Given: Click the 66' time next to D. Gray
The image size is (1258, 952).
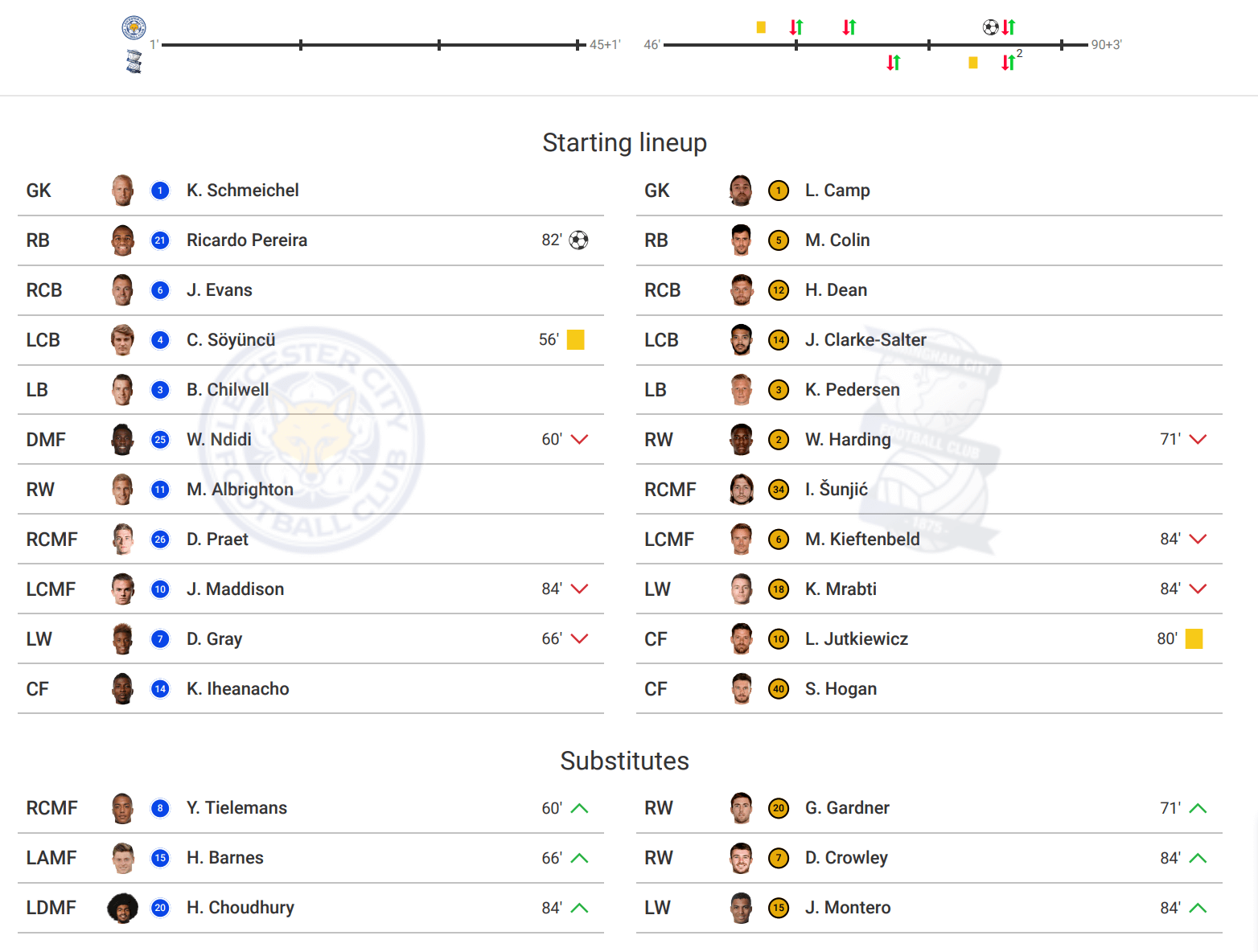Looking at the screenshot, I should [x=552, y=638].
